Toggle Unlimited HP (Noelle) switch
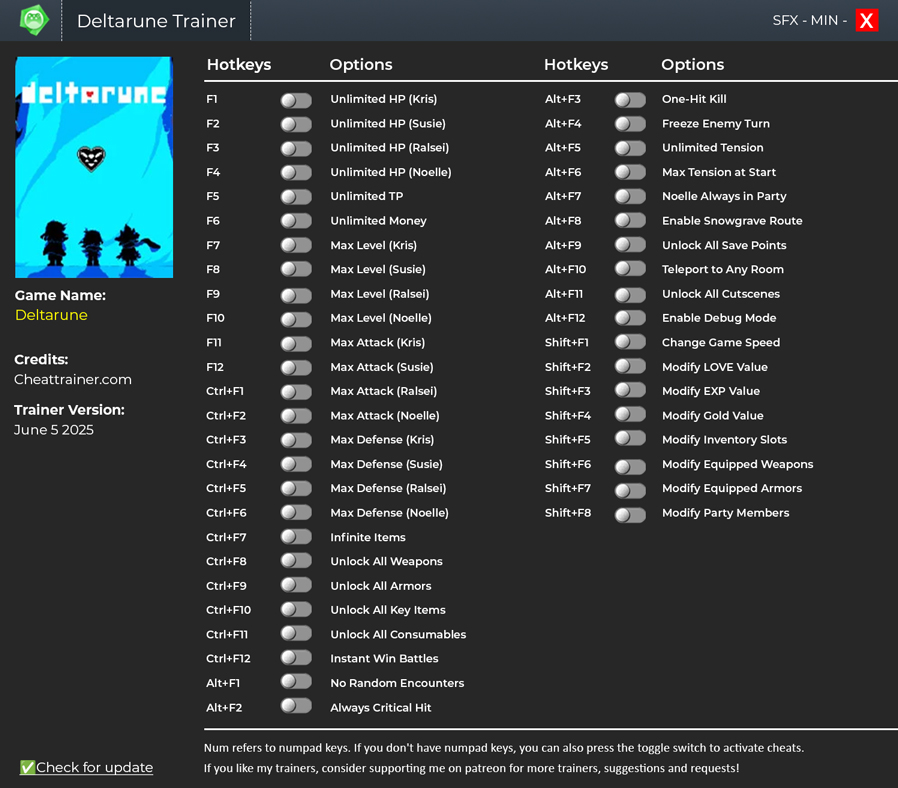 [x=296, y=173]
